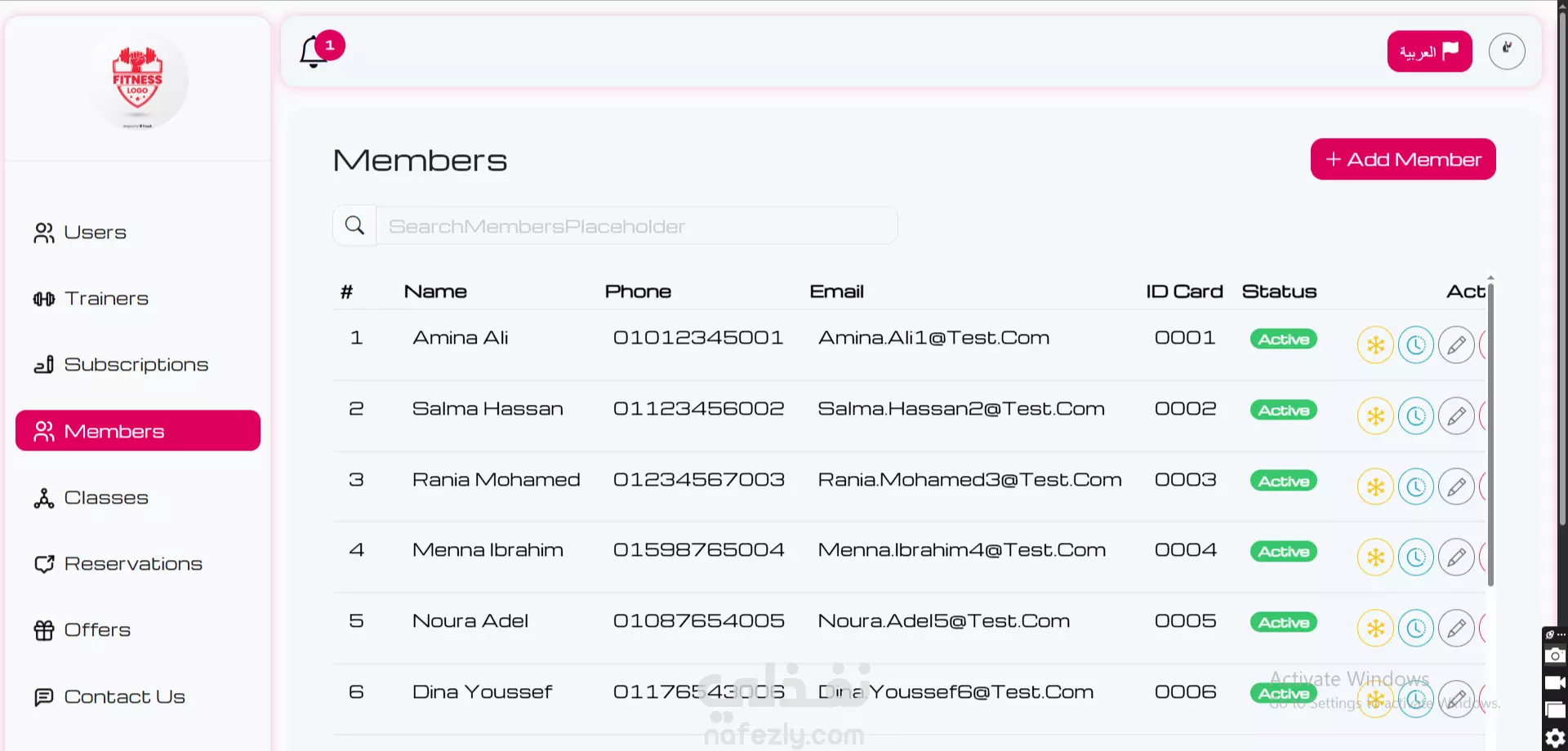Open the history clock icon for Noura Adel
The image size is (1568, 751).
point(1415,629)
